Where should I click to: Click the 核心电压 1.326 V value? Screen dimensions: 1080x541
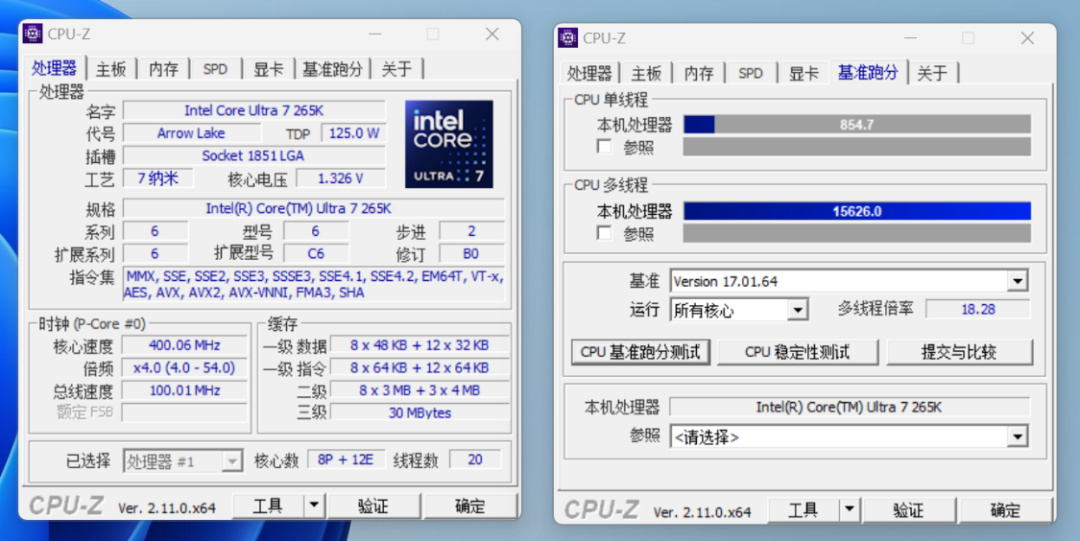click(340, 178)
